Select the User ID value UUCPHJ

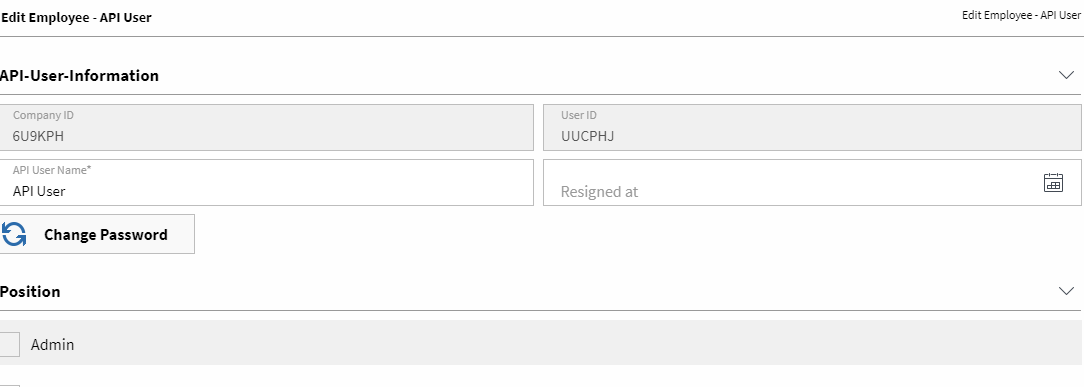[588, 136]
